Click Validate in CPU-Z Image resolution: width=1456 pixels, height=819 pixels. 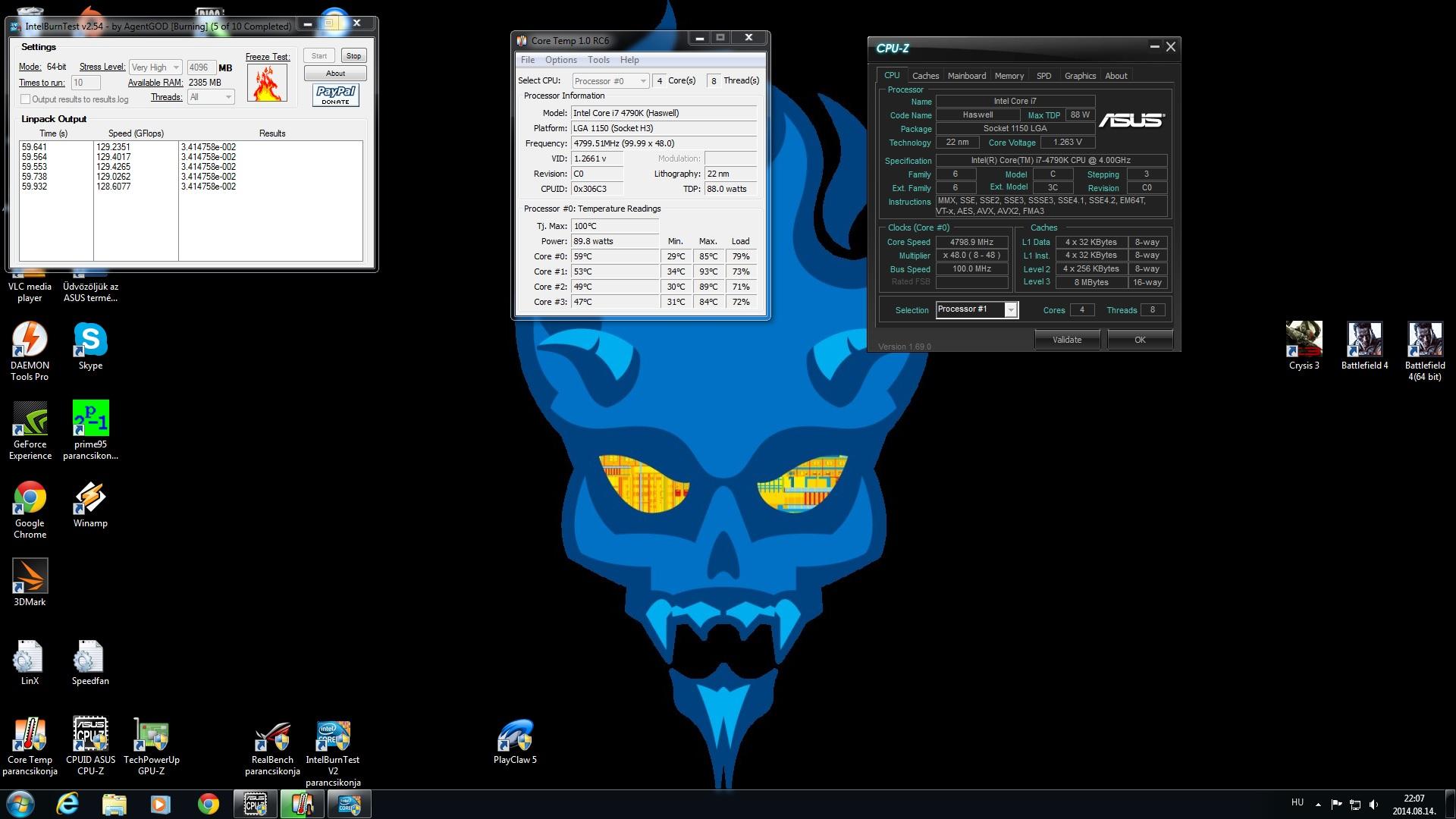1067,340
